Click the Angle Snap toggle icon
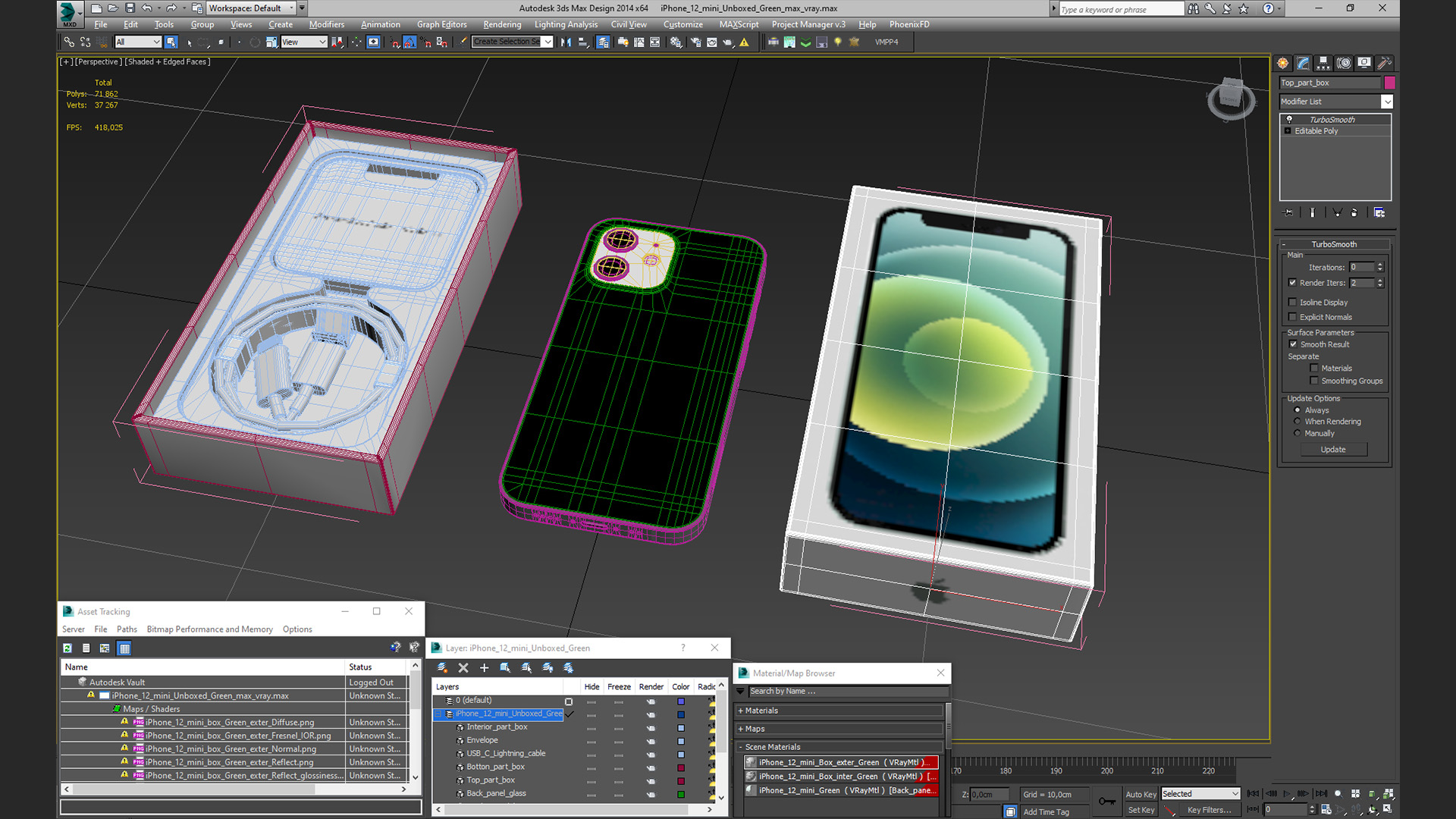 pyautogui.click(x=409, y=42)
